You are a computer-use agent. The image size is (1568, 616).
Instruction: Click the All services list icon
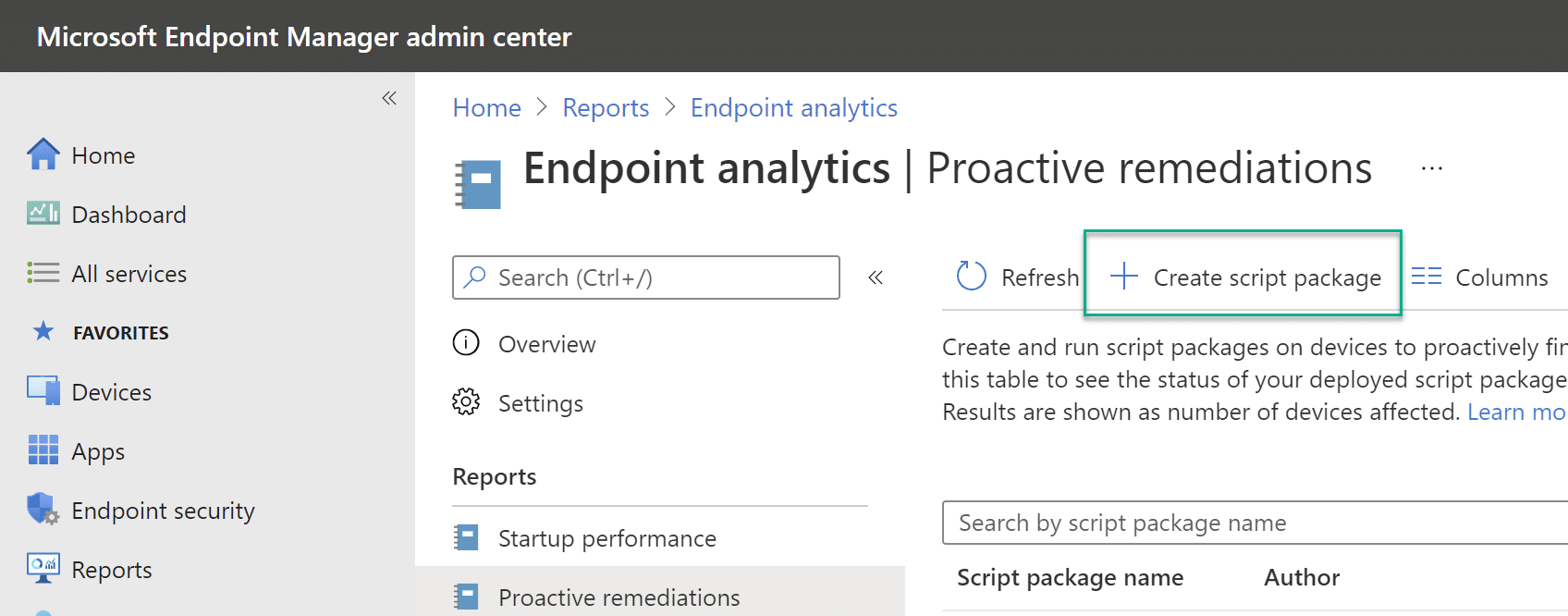(x=43, y=273)
